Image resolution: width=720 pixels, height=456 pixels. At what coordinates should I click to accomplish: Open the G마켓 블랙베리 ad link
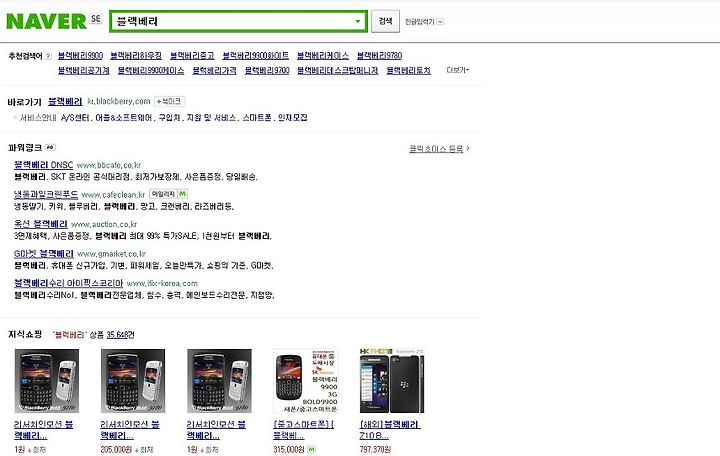(x=44, y=253)
